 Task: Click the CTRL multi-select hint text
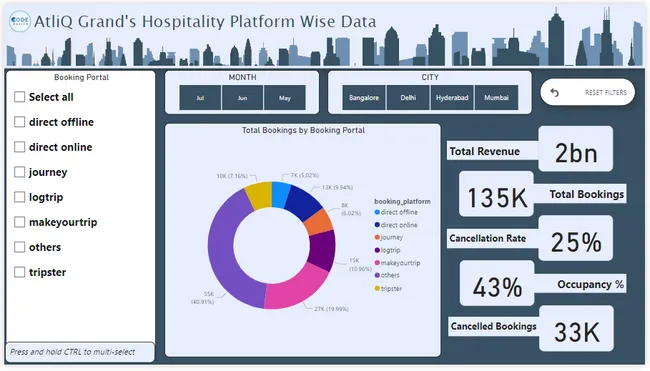pyautogui.click(x=73, y=352)
